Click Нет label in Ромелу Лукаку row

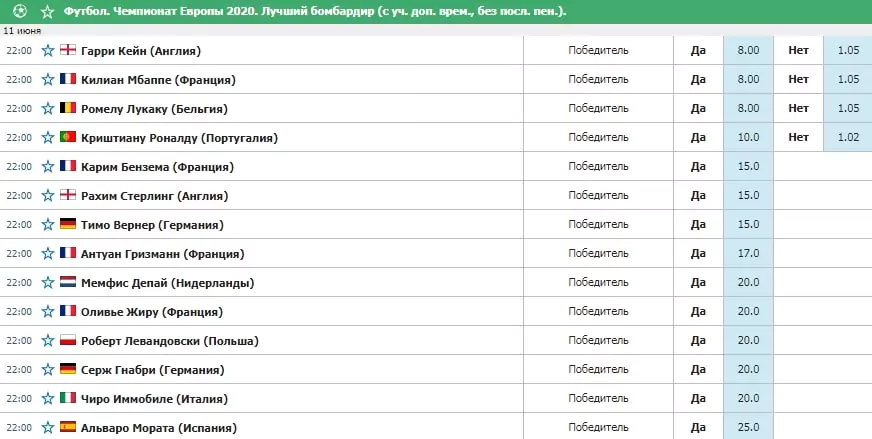[798, 108]
